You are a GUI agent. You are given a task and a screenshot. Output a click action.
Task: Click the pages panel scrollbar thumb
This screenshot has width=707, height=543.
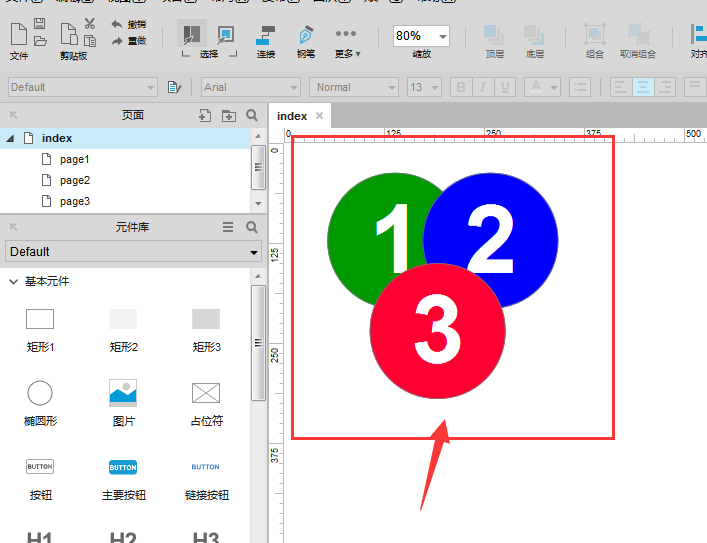point(258,167)
